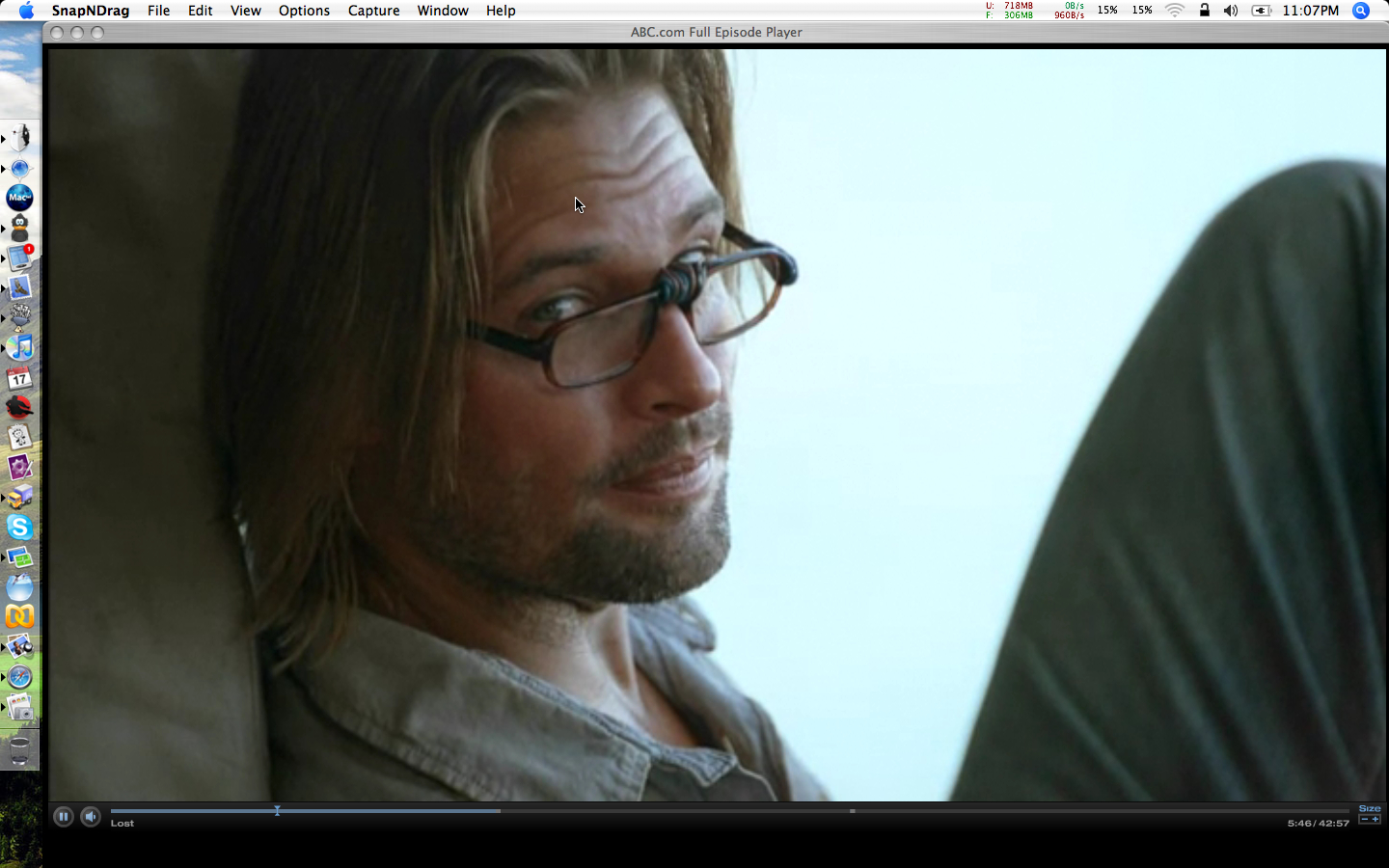Click the Wi-Fi AirPort status icon

[x=1175, y=11]
